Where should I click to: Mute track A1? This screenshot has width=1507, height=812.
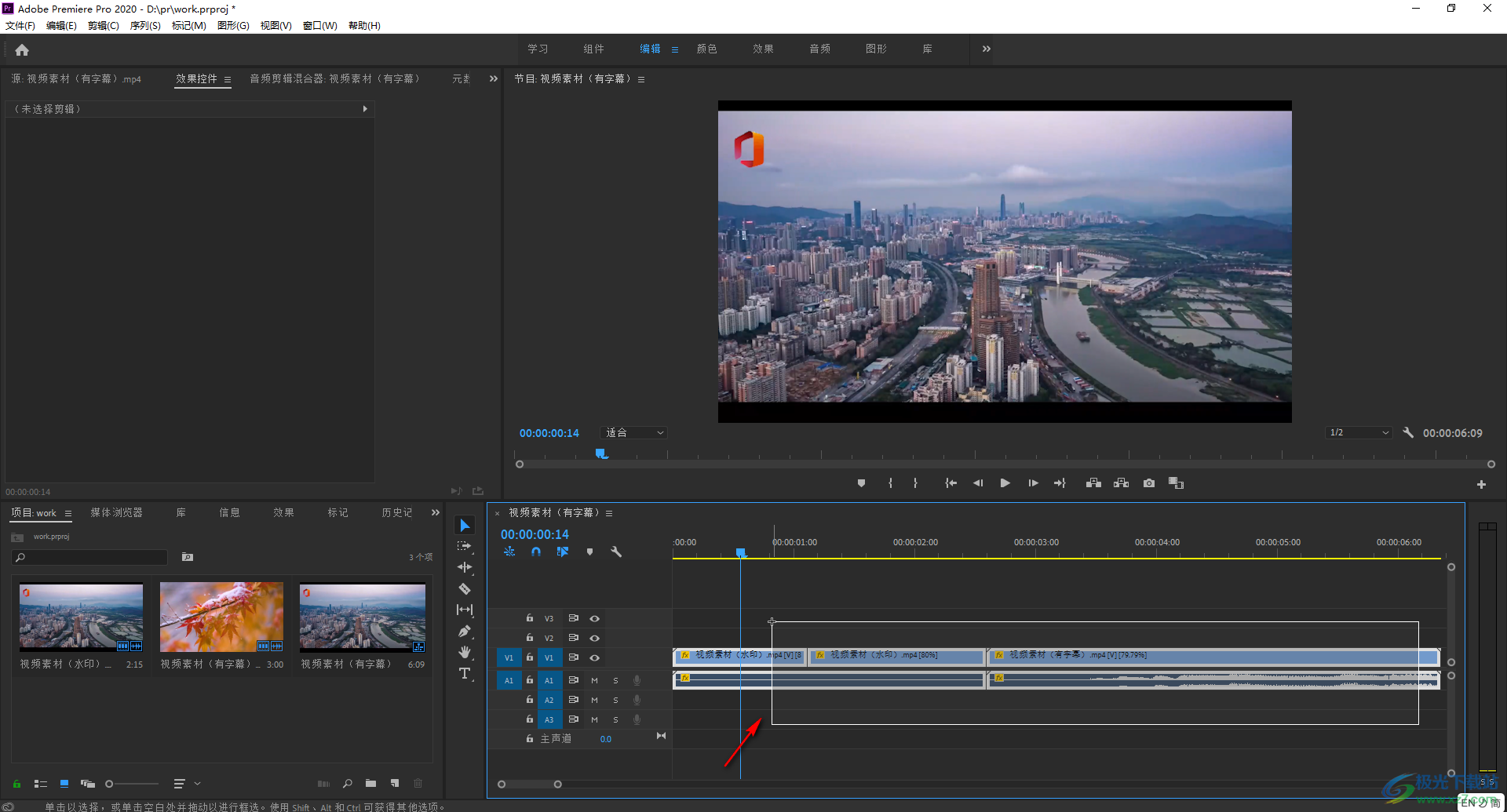point(594,680)
